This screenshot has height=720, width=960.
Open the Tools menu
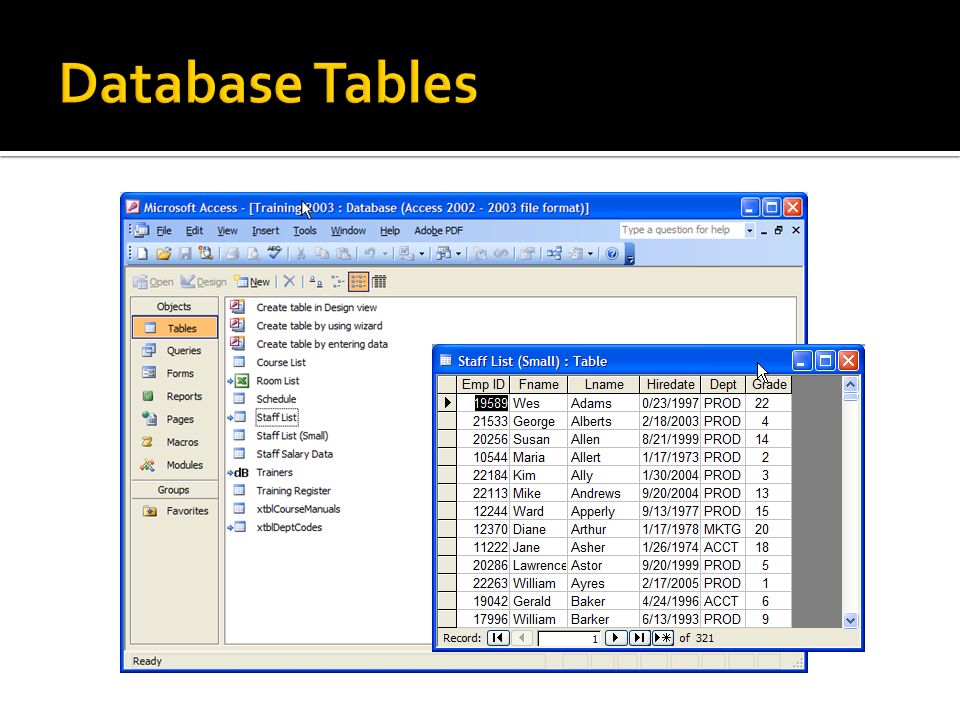click(304, 231)
